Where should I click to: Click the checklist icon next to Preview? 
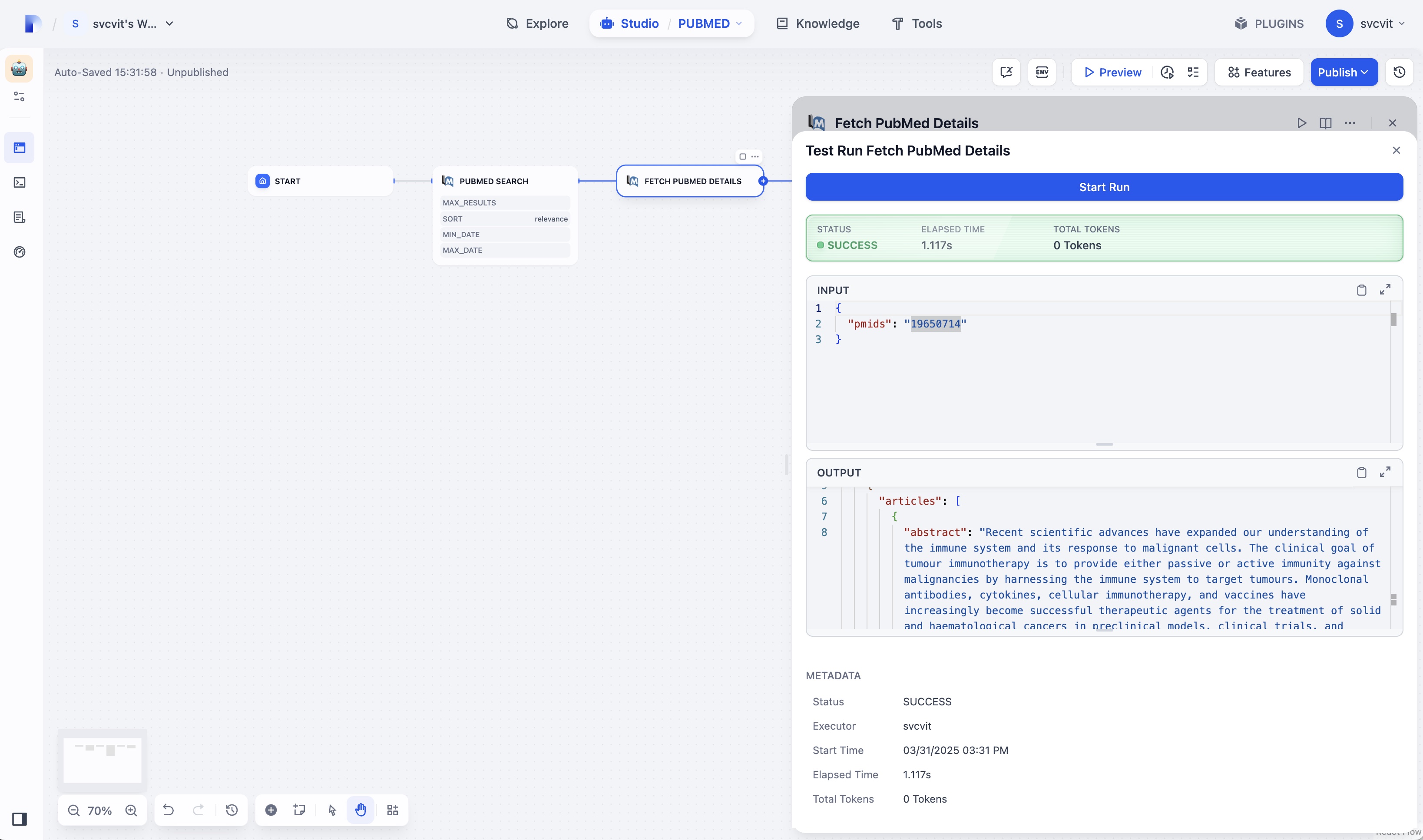pyautogui.click(x=1193, y=72)
